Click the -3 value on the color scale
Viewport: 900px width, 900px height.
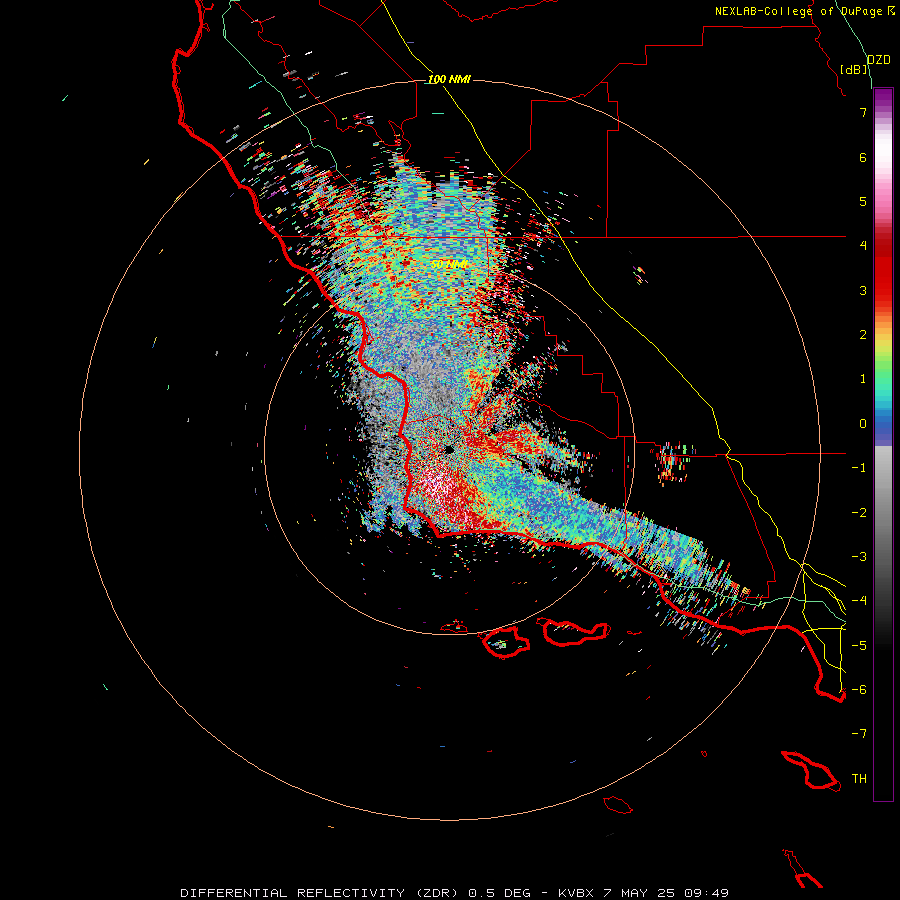(x=859, y=557)
